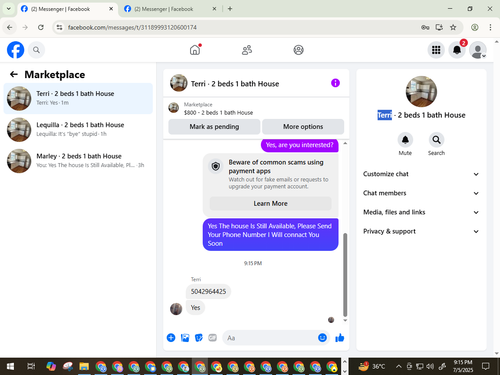The width and height of the screenshot is (500, 375).
Task: Click Terri's avatar beside Yes message
Action: 176,309
